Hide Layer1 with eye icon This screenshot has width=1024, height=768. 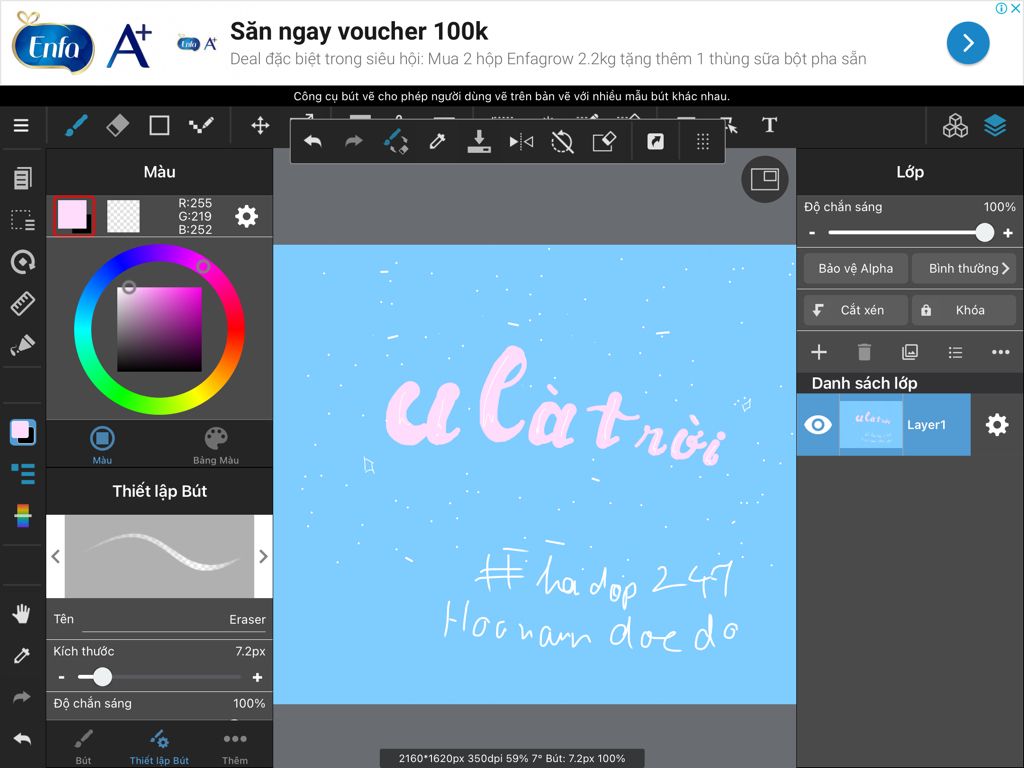click(x=818, y=424)
